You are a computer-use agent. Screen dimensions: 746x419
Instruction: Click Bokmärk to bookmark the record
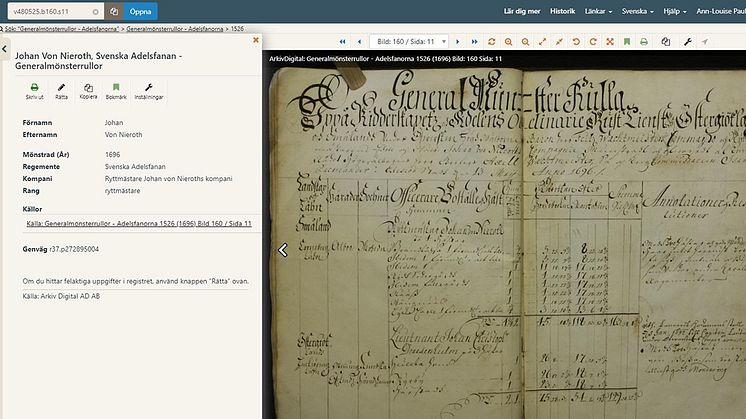pyautogui.click(x=116, y=91)
